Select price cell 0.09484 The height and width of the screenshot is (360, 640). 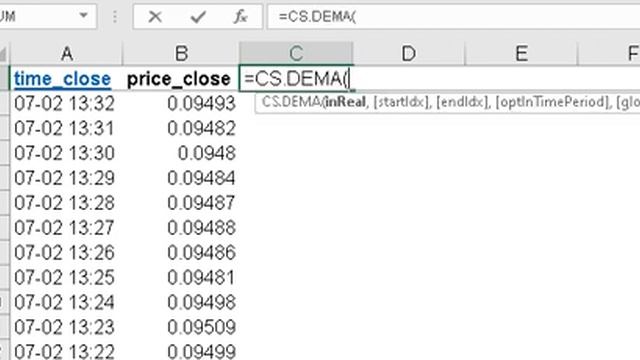[181, 178]
